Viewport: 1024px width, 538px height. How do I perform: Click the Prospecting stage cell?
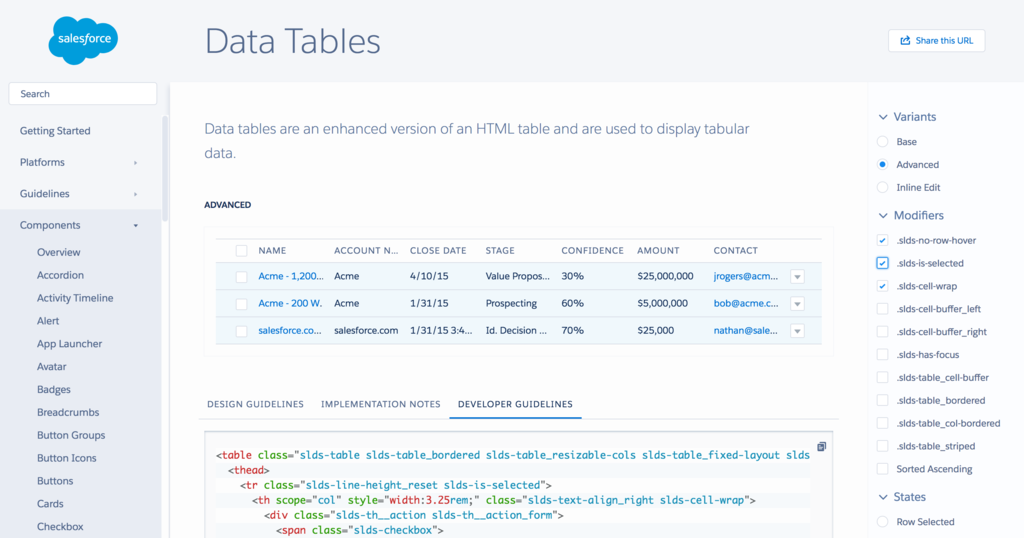pos(511,303)
